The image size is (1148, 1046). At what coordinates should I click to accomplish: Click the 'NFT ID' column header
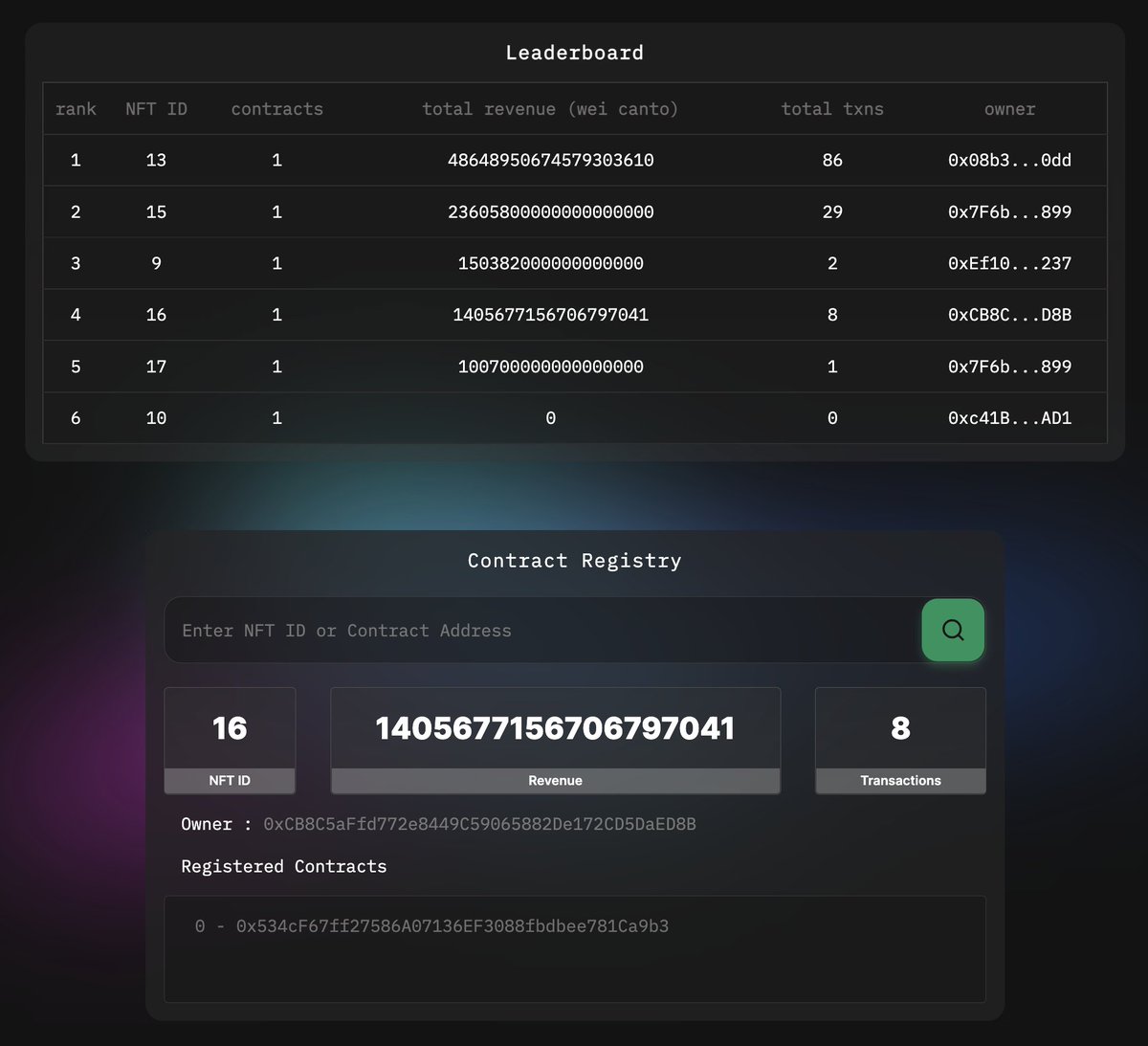(156, 109)
